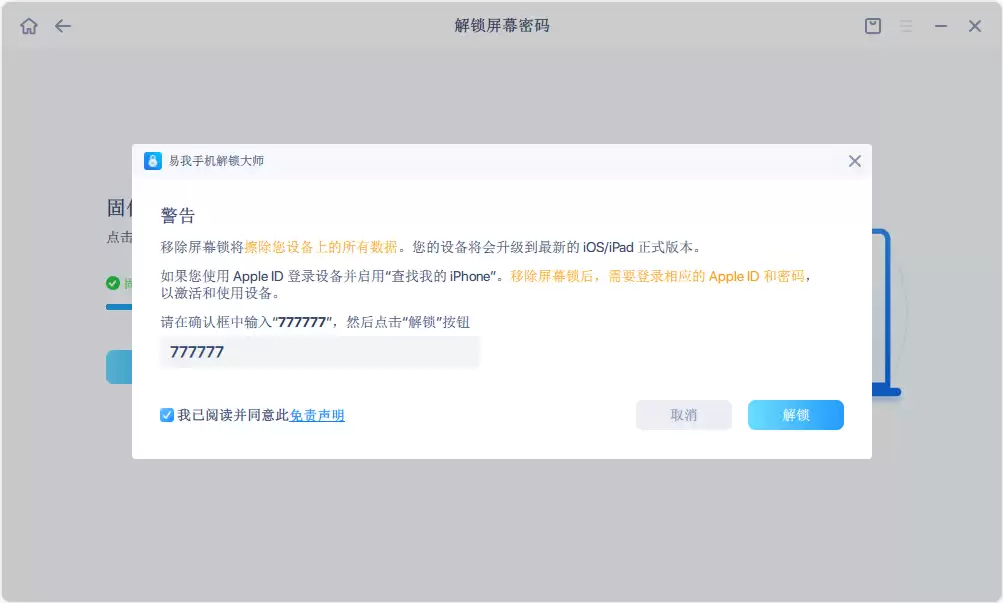
Task: Click the 解锁屏幕密码 title bar label
Action: click(x=501, y=25)
